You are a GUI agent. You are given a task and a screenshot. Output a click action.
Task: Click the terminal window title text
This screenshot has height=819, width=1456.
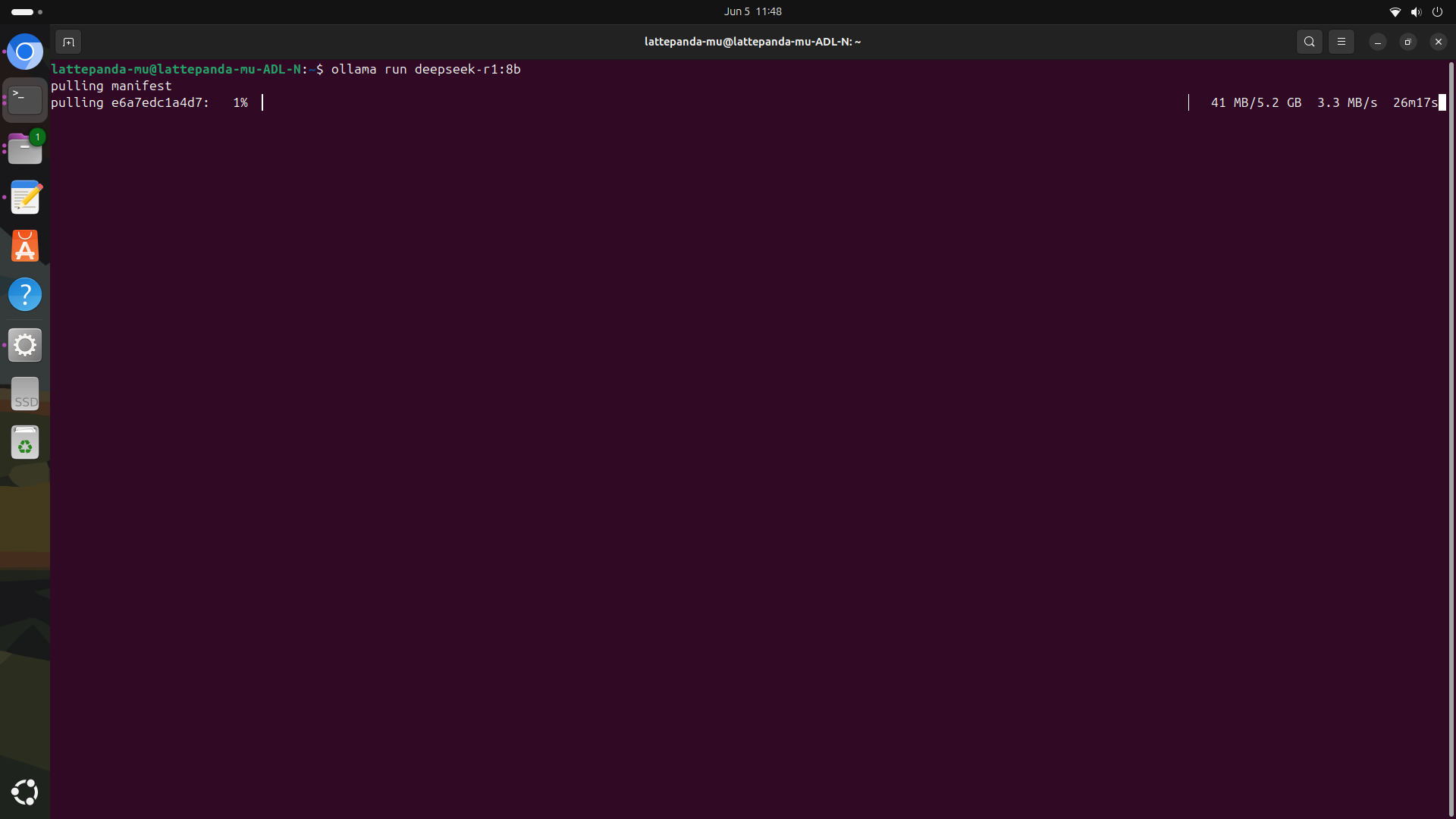tap(752, 42)
